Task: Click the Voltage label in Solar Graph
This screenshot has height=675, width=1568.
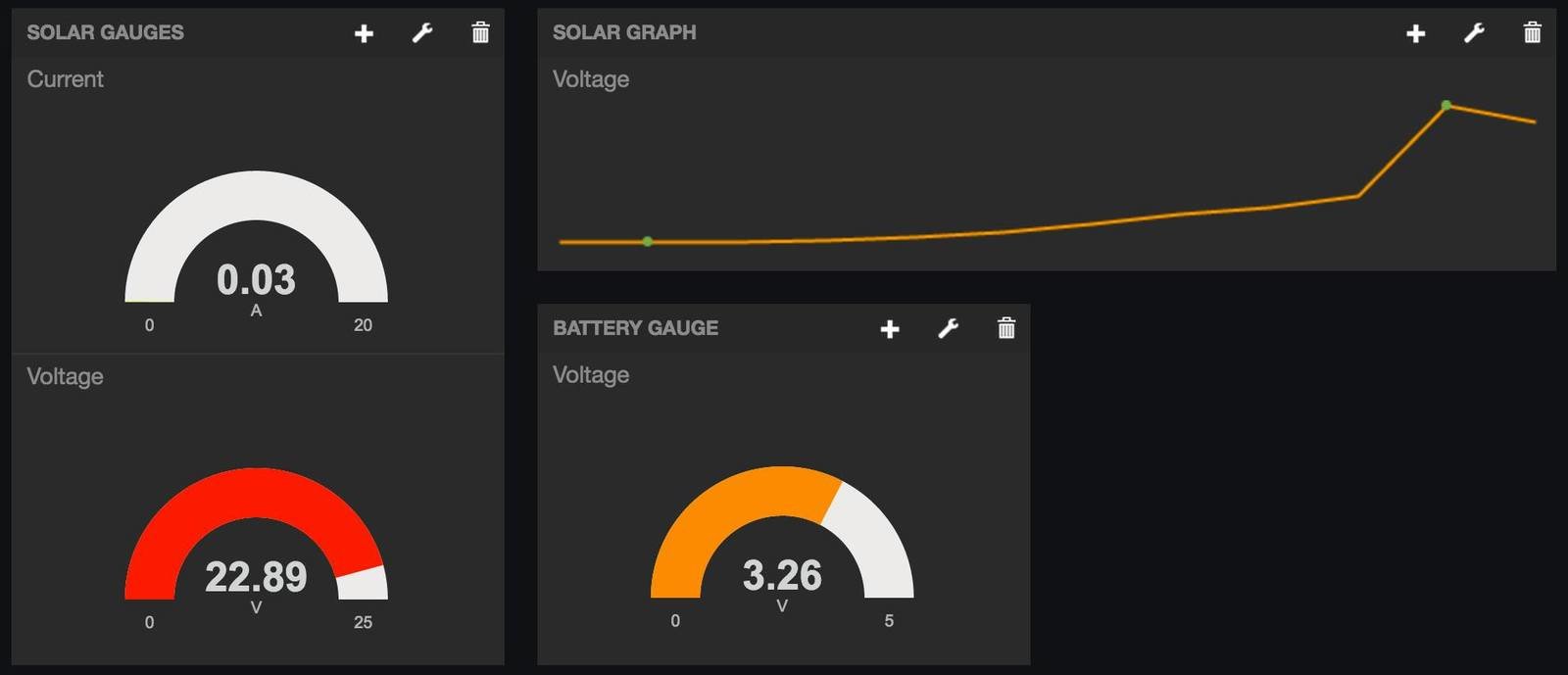Action: pyautogui.click(x=591, y=79)
